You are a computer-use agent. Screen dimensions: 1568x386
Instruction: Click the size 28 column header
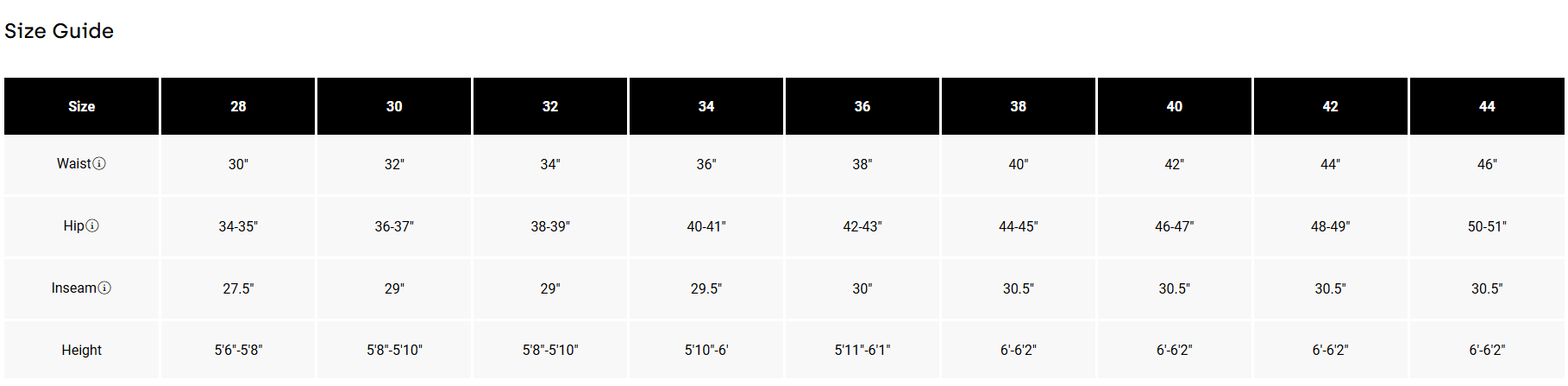tap(238, 106)
